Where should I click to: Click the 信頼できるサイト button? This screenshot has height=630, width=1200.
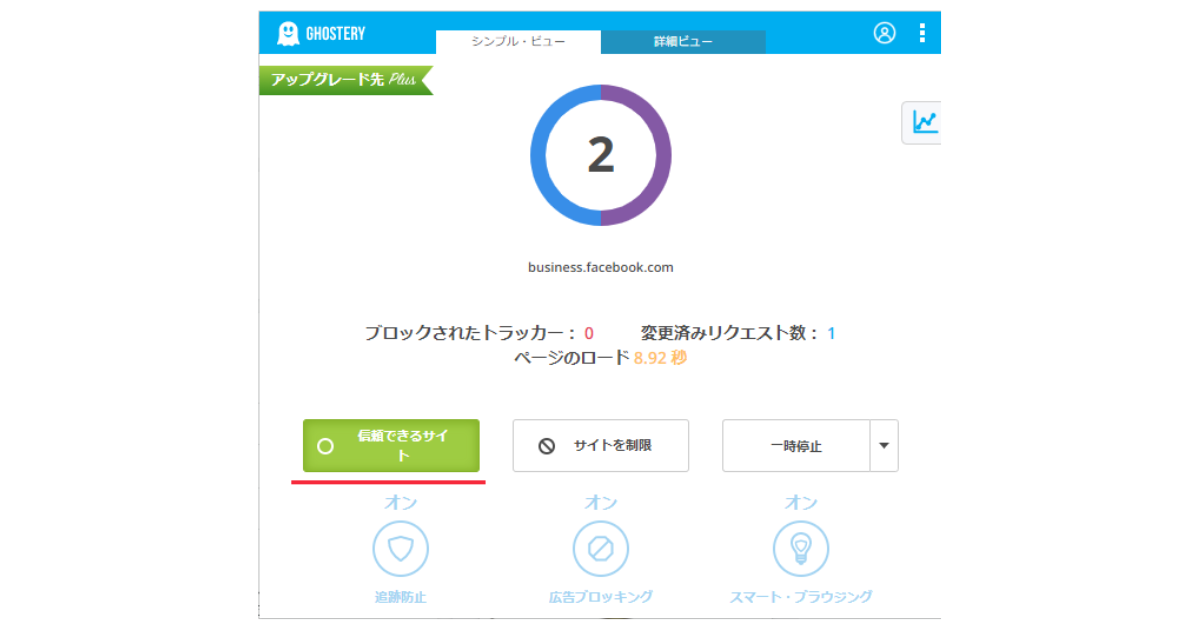point(391,446)
